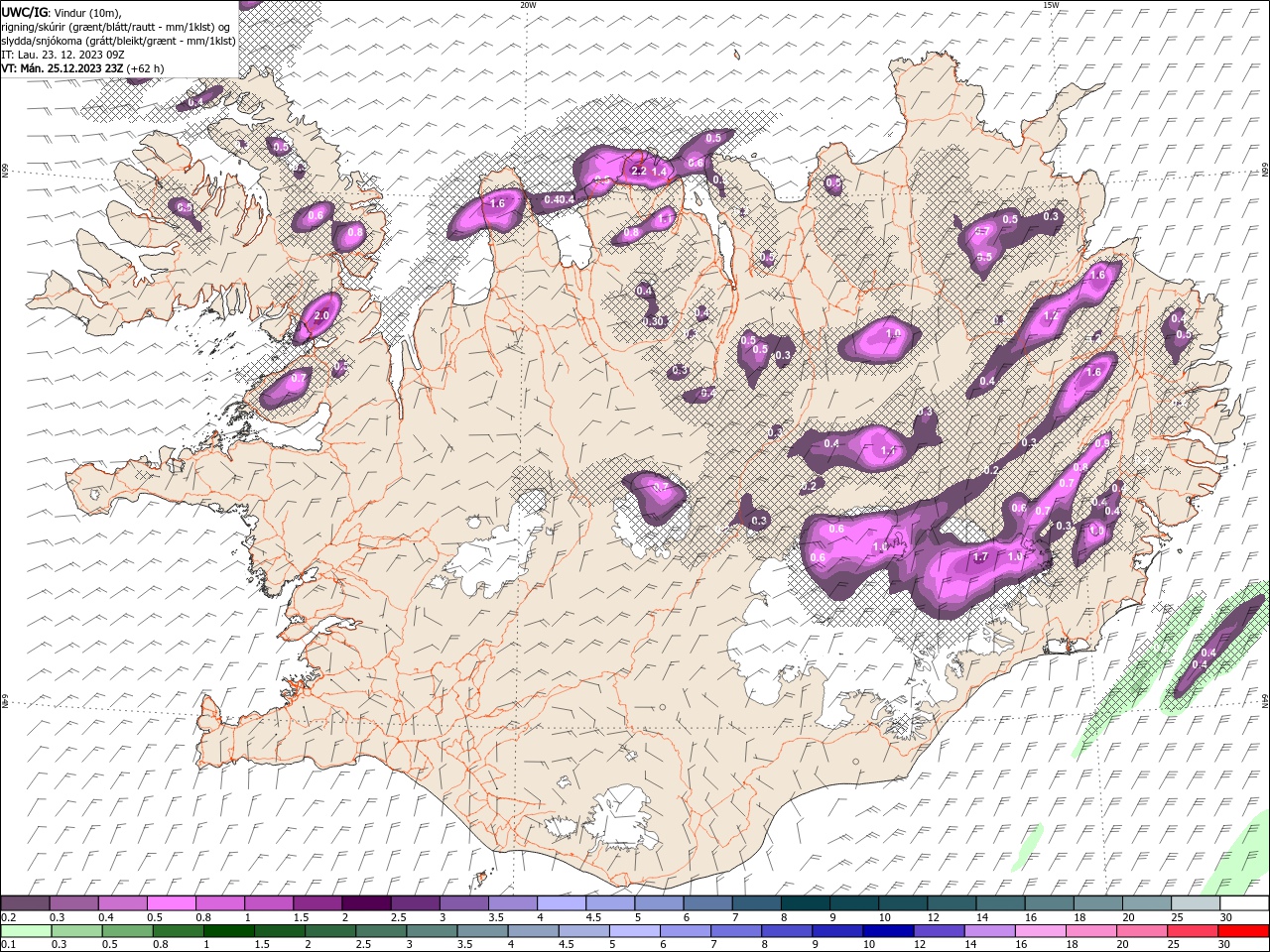
Task: Click the '2.2' snowfall value on north coast
Action: [x=639, y=172]
